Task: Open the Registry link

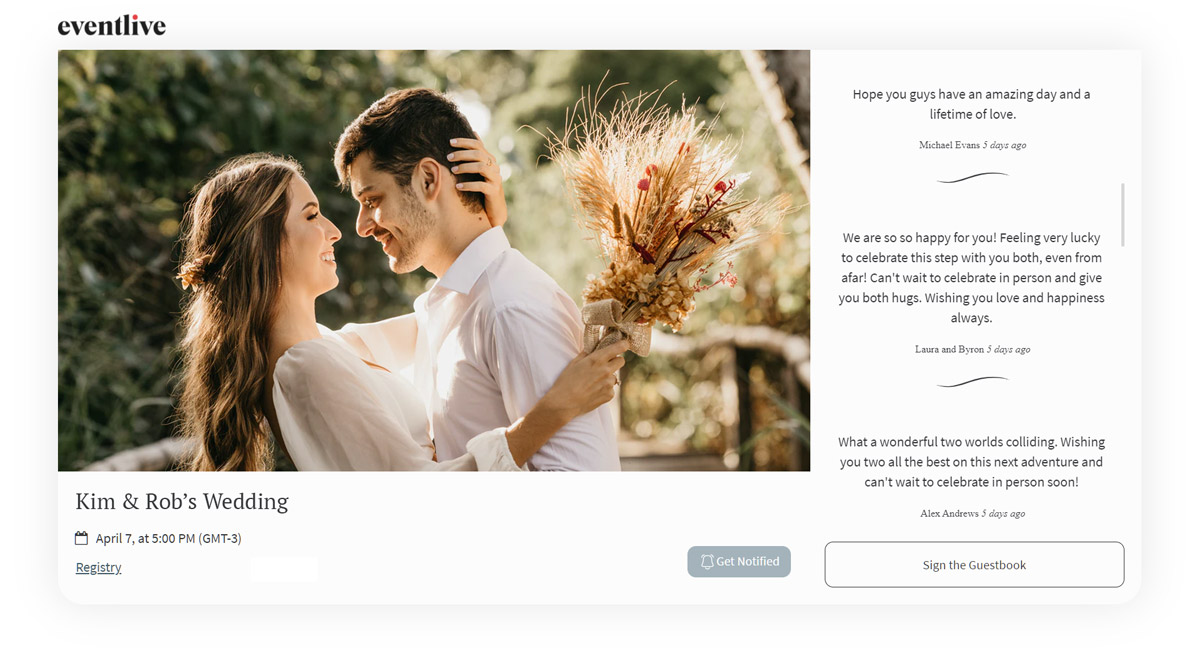Action: 98,567
